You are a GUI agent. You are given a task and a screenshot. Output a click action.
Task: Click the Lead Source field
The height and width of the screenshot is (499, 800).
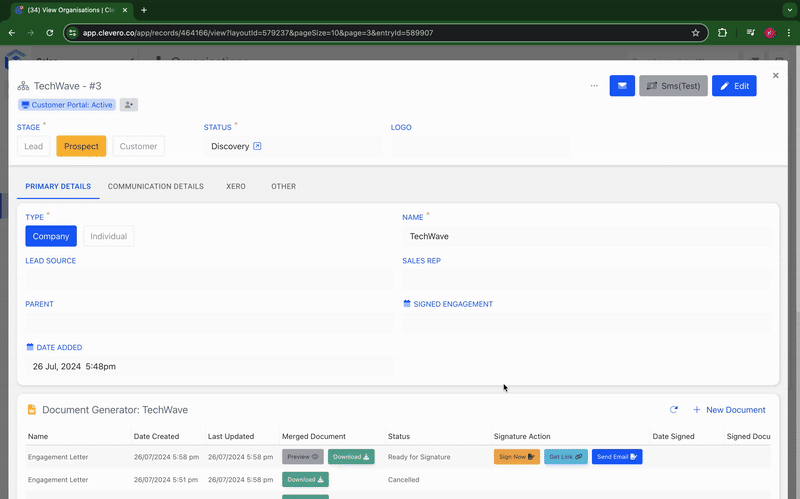210,280
